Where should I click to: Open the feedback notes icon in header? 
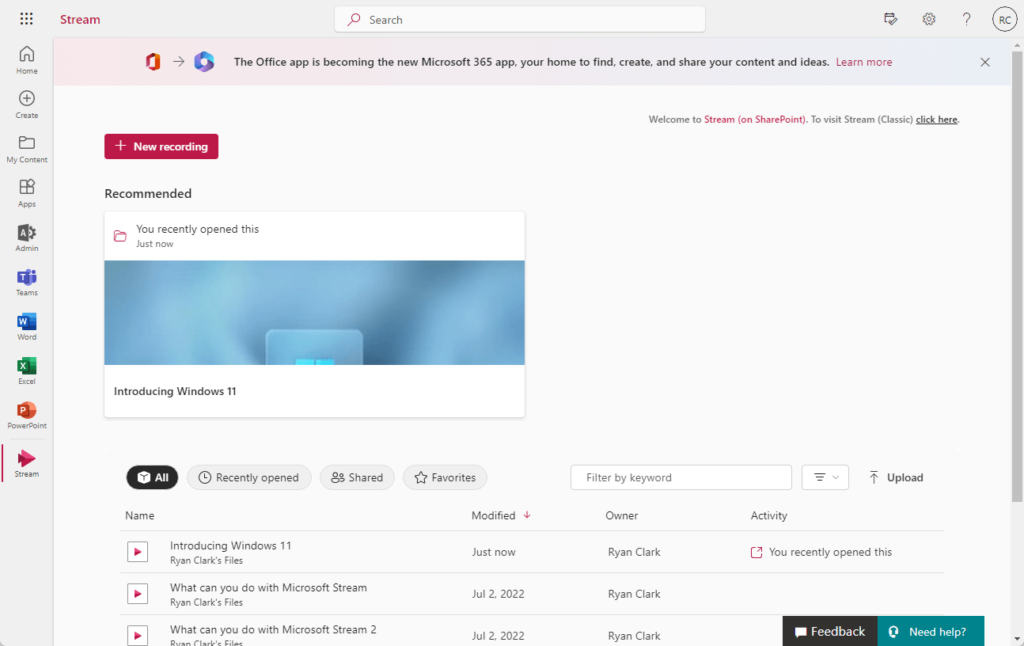point(890,19)
